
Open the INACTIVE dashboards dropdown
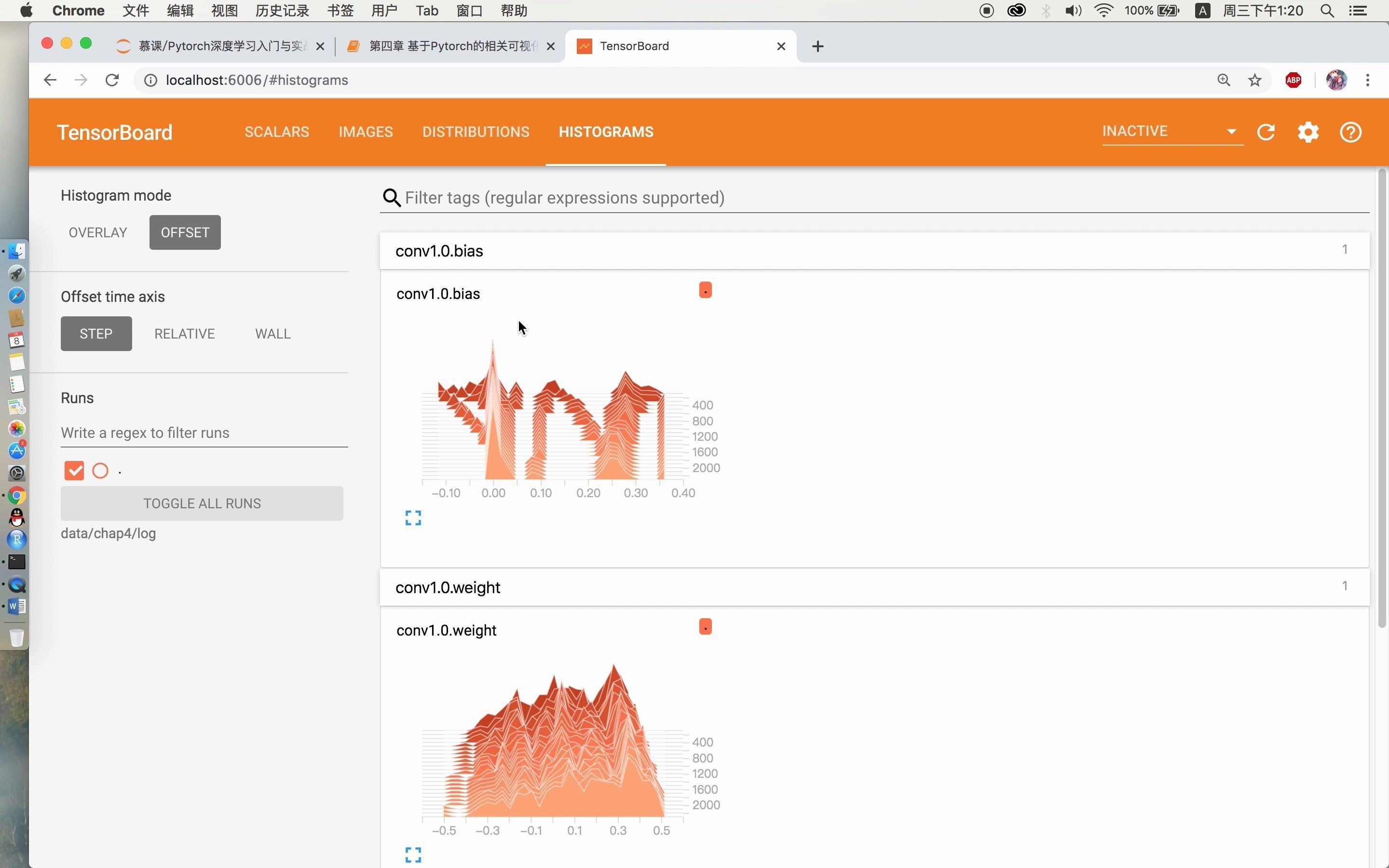1171,132
